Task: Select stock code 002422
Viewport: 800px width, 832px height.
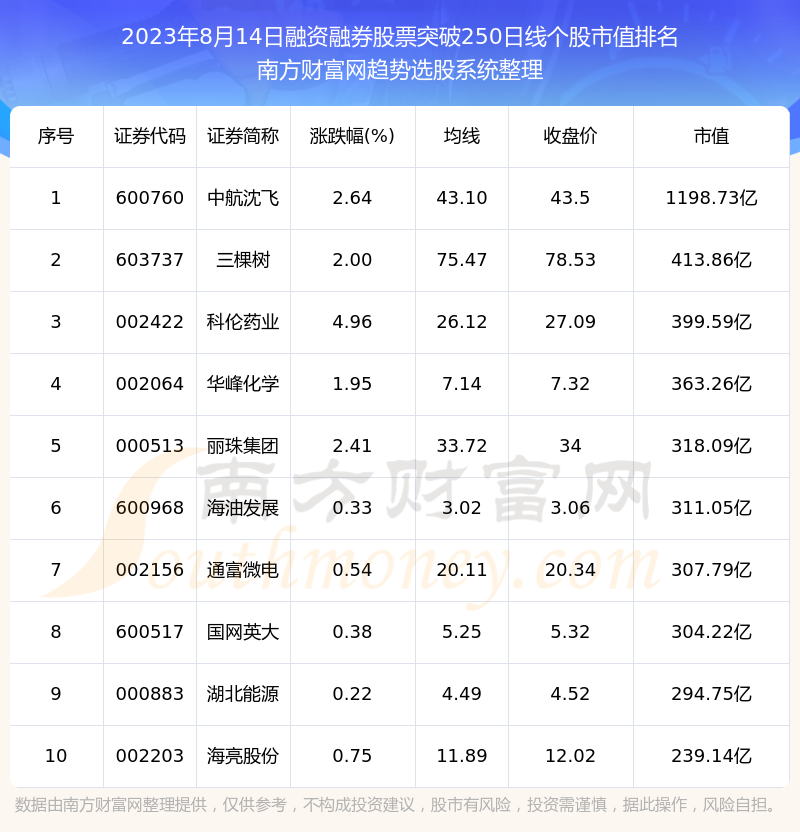Action: pyautogui.click(x=150, y=322)
